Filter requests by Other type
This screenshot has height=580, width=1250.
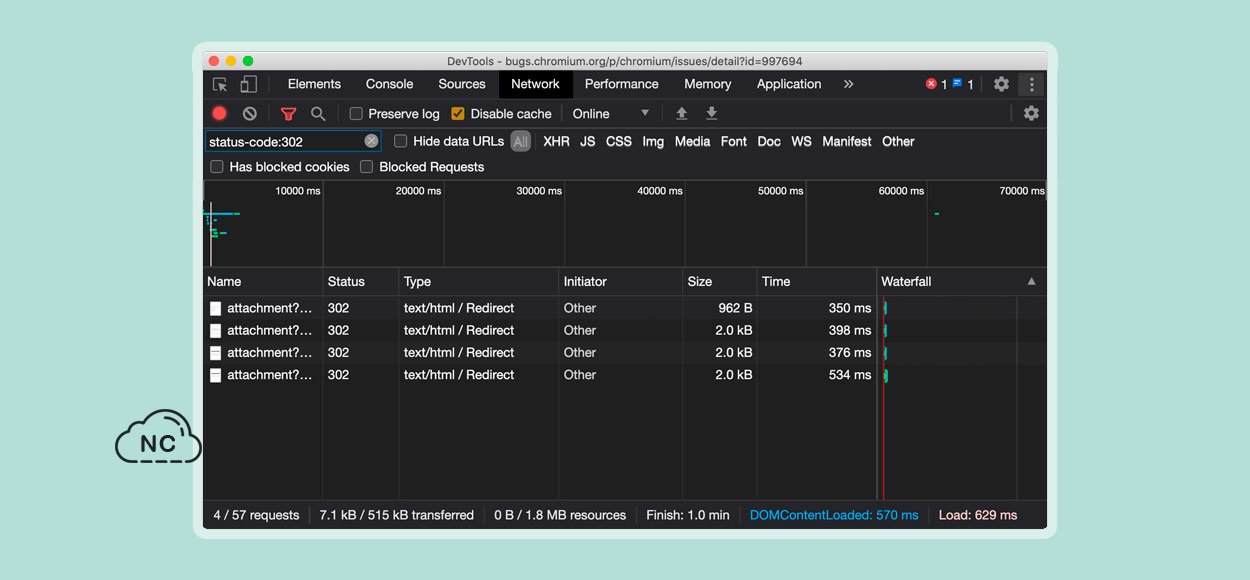point(898,142)
